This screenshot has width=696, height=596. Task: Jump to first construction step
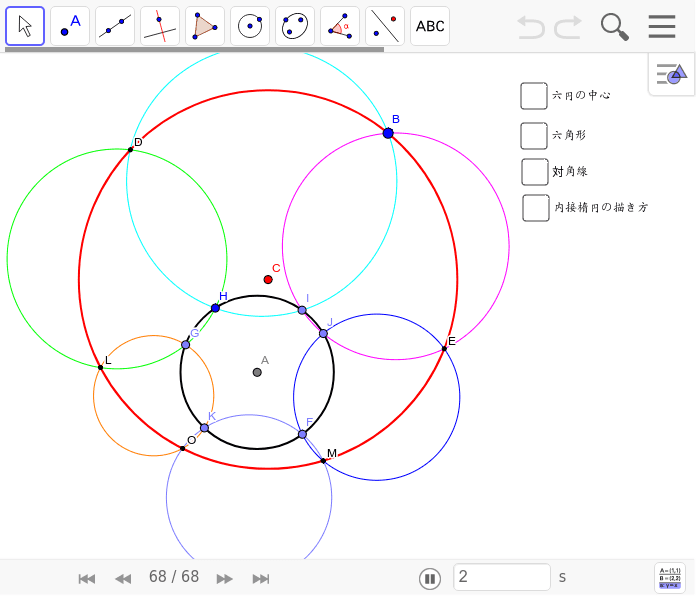pyautogui.click(x=87, y=579)
